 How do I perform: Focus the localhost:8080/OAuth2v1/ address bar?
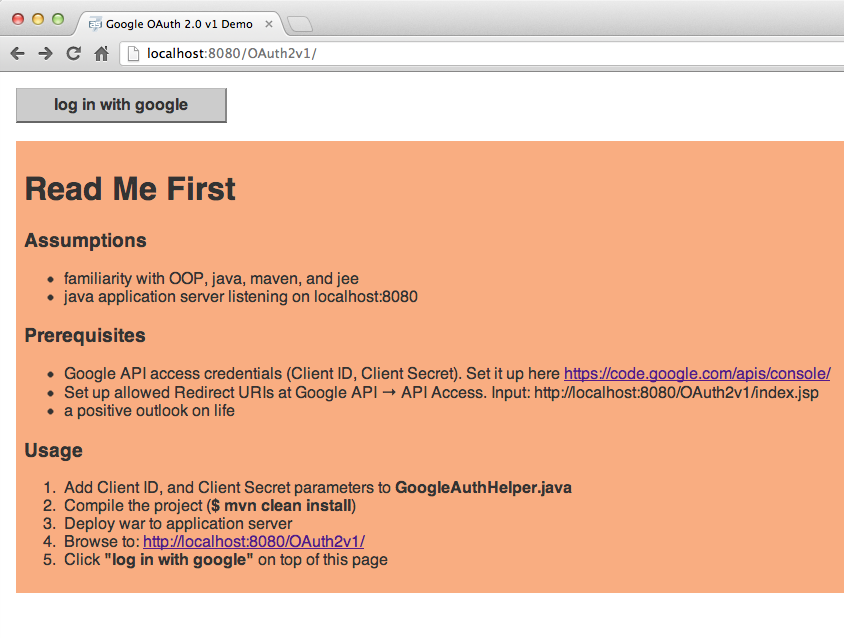484,53
